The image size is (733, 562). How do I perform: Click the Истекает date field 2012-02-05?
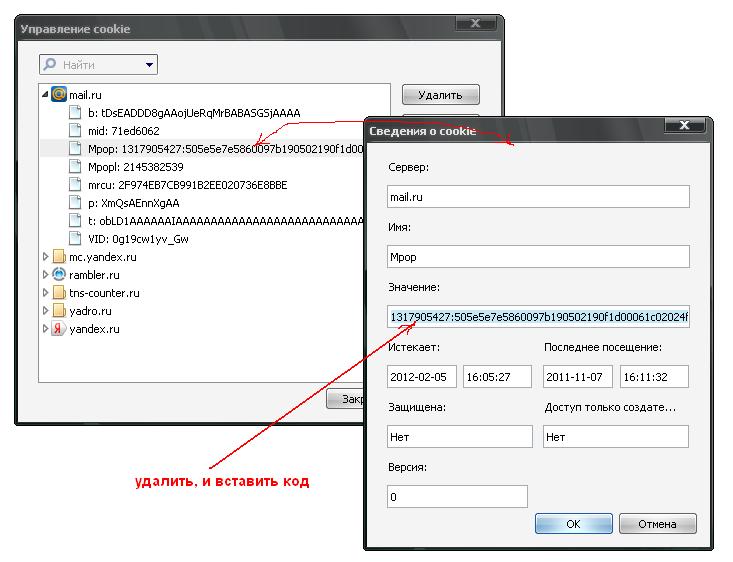point(422,377)
